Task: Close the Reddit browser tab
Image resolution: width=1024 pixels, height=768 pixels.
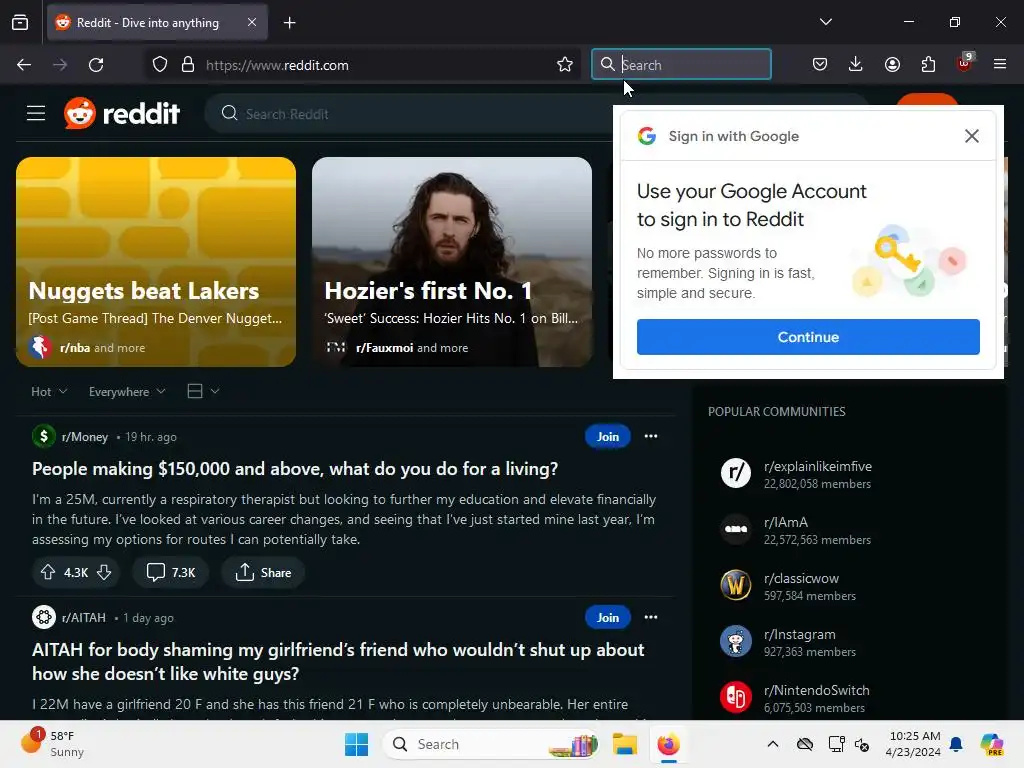Action: coord(252,22)
